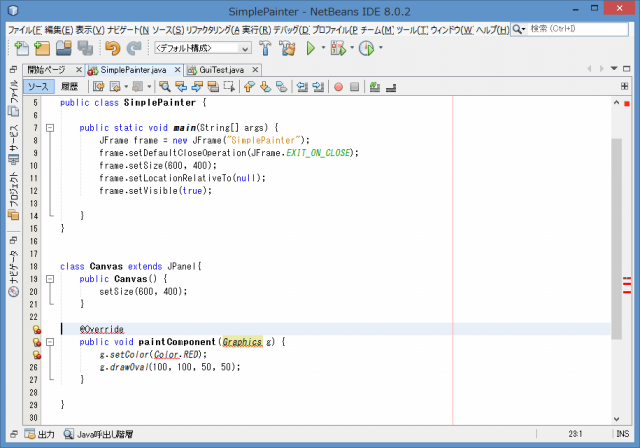Run project with the green play icon
The image size is (640, 448).
311,48
